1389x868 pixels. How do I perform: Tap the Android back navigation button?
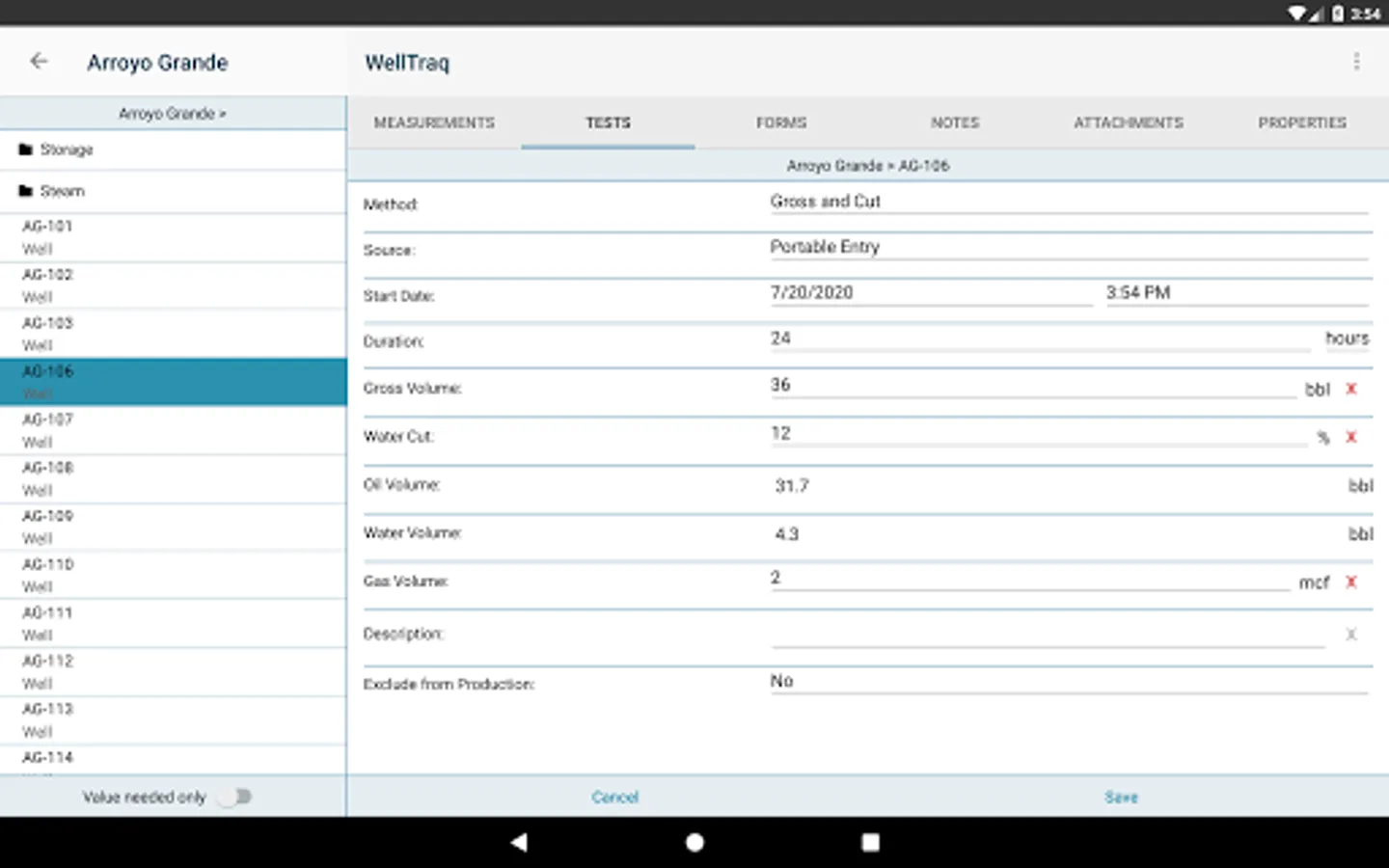[x=519, y=842]
